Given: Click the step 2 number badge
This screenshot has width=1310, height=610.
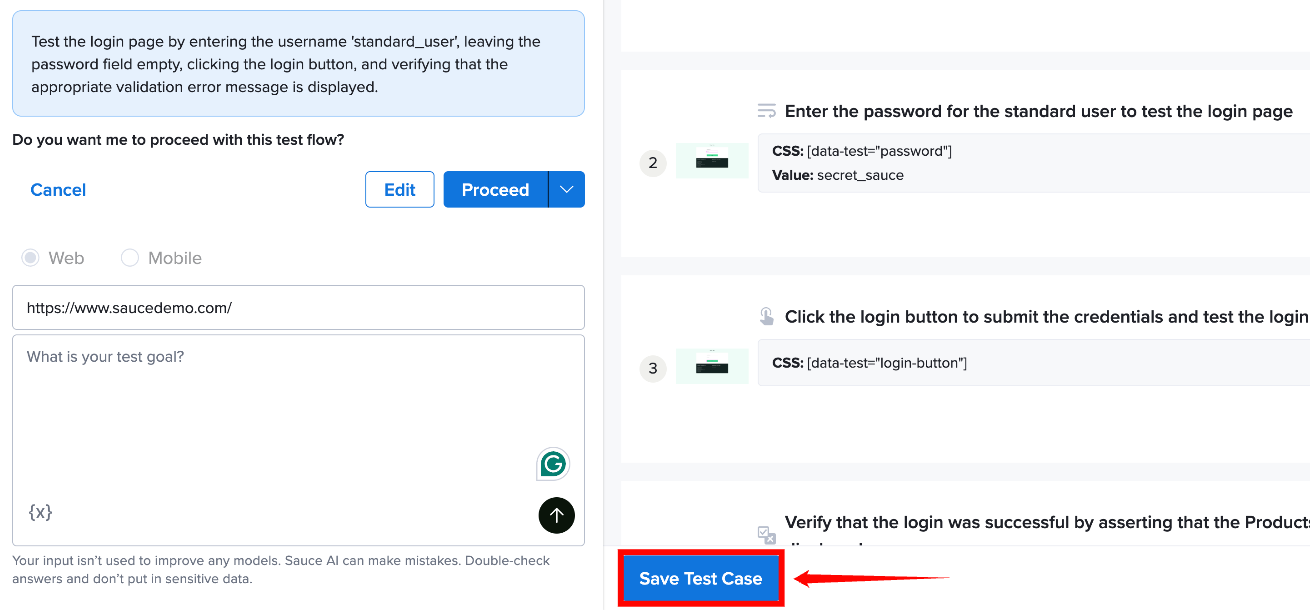Looking at the screenshot, I should tap(653, 162).
